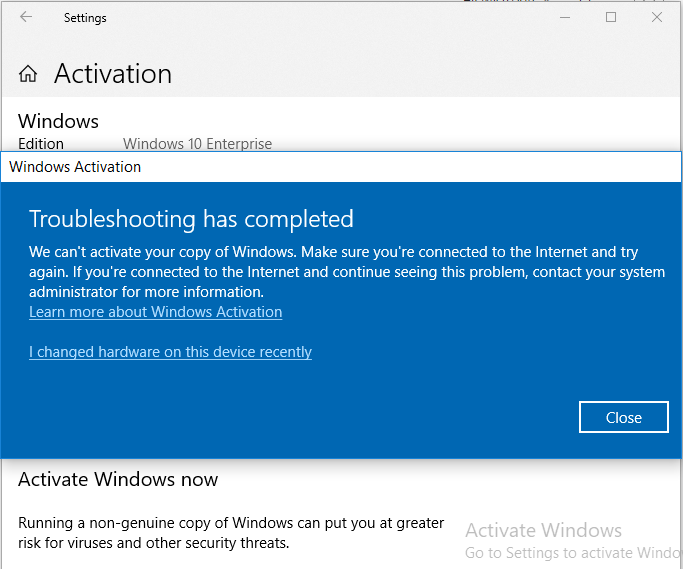The width and height of the screenshot is (683, 569).
Task: Close the troubleshooting dialog
Action: [624, 417]
